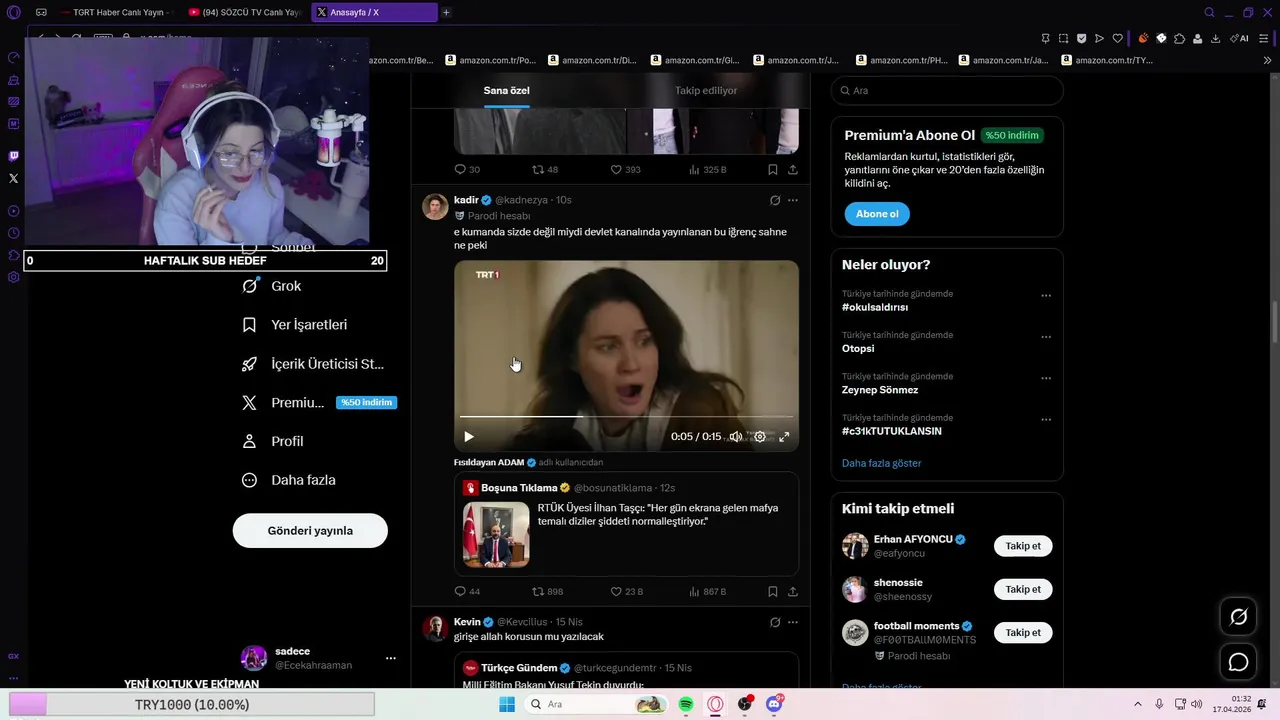Take a snapshot with the toolbar icon
Viewport: 1280px width, 720px height.
pos(1063,39)
